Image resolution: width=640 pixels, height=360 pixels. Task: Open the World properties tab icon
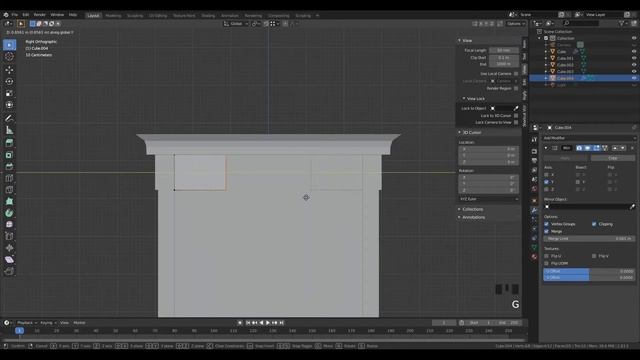coord(534,189)
